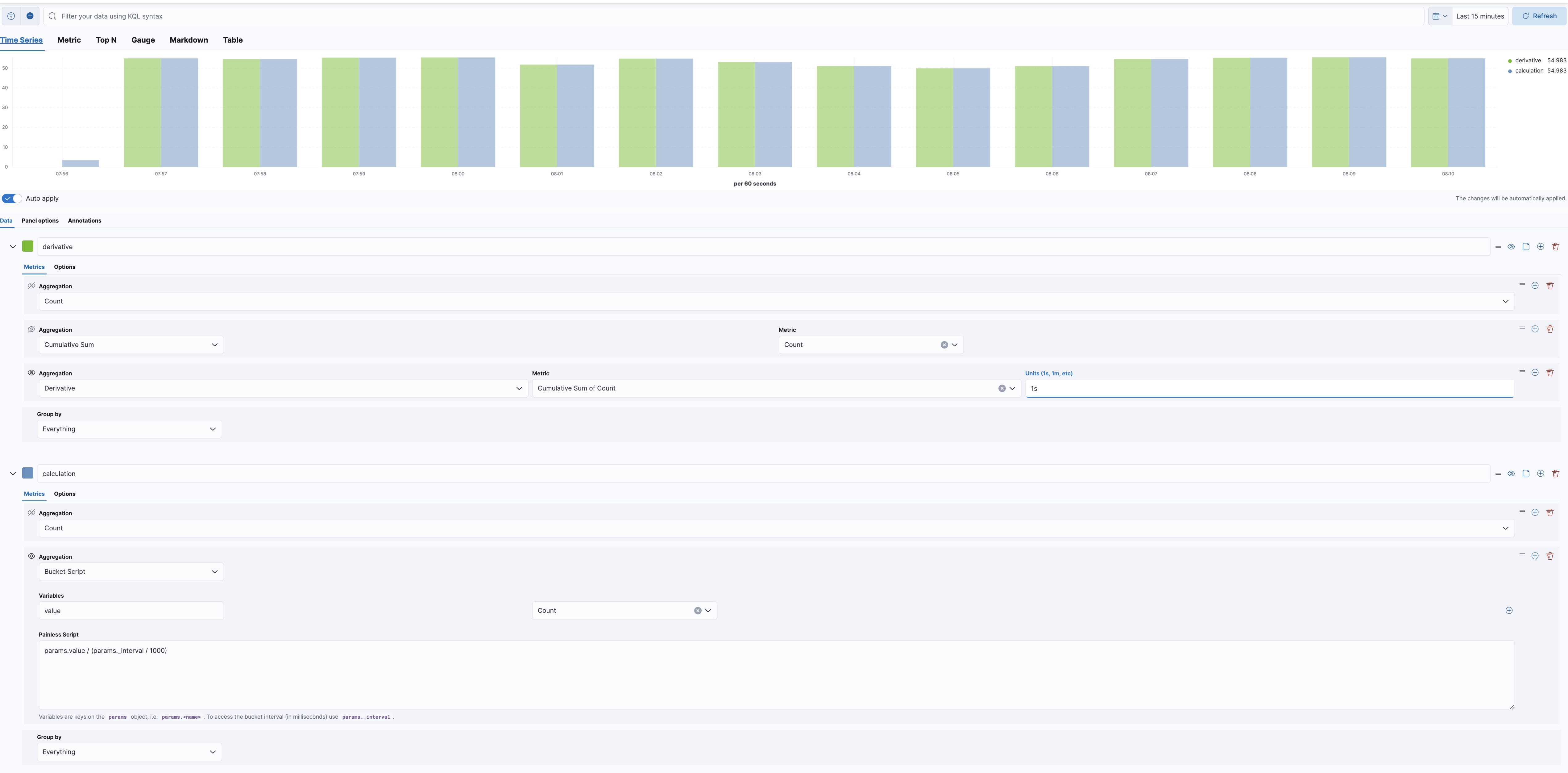Open the filter editor icon left of search bar

pyautogui.click(x=10, y=16)
